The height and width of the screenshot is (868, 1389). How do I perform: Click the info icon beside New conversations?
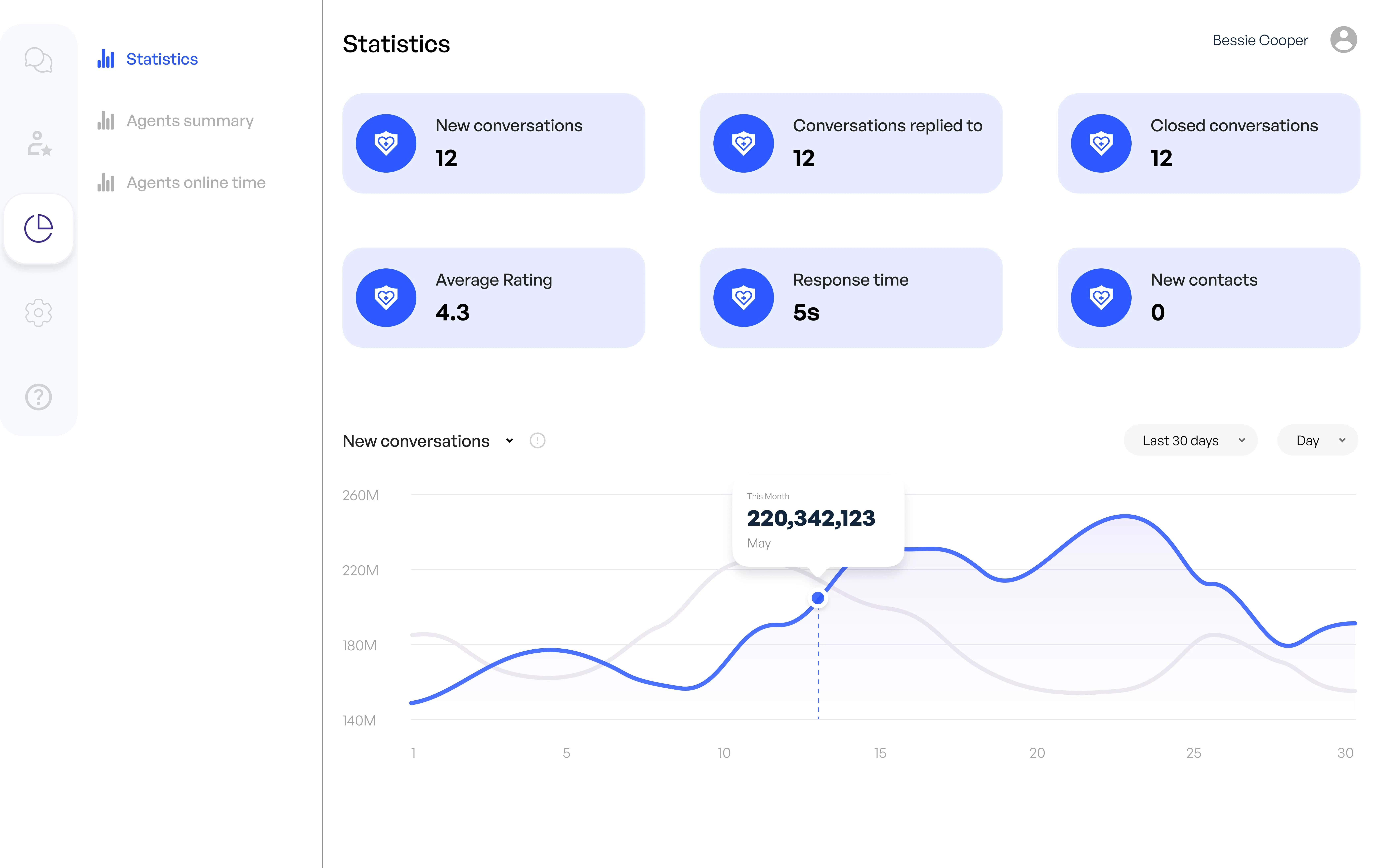(537, 440)
